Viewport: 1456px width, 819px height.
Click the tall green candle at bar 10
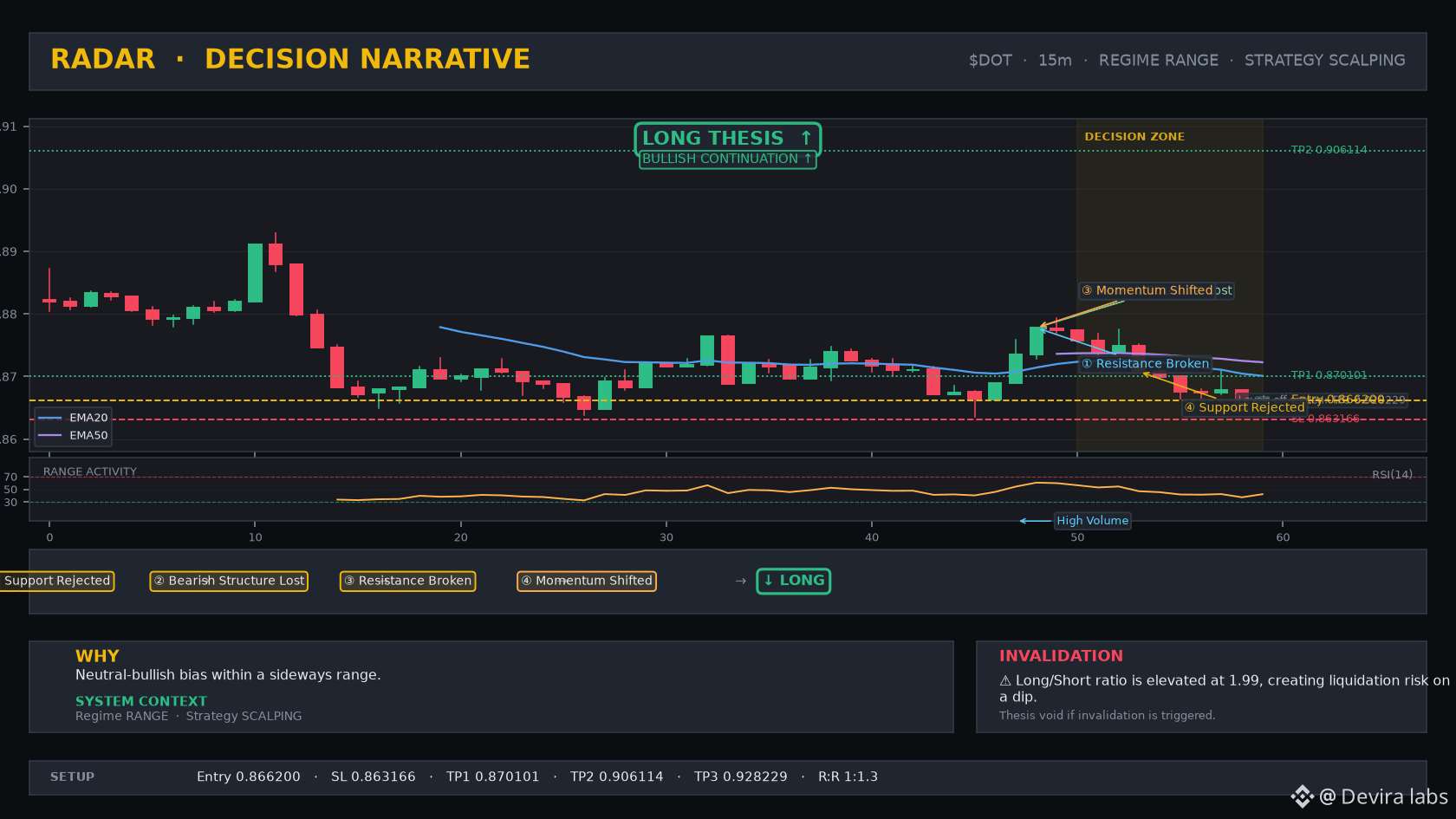click(255, 273)
